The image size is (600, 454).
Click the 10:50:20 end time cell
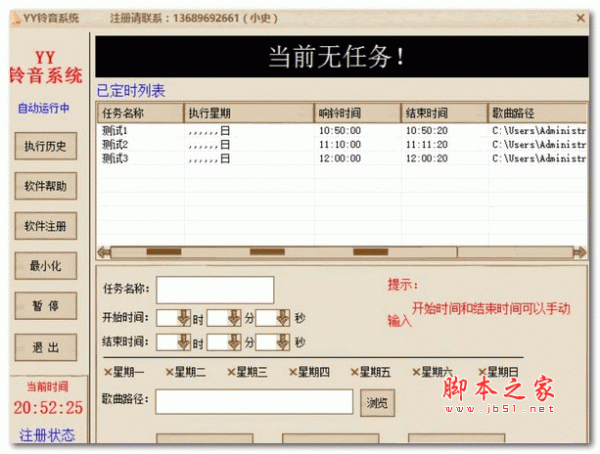[x=427, y=131]
